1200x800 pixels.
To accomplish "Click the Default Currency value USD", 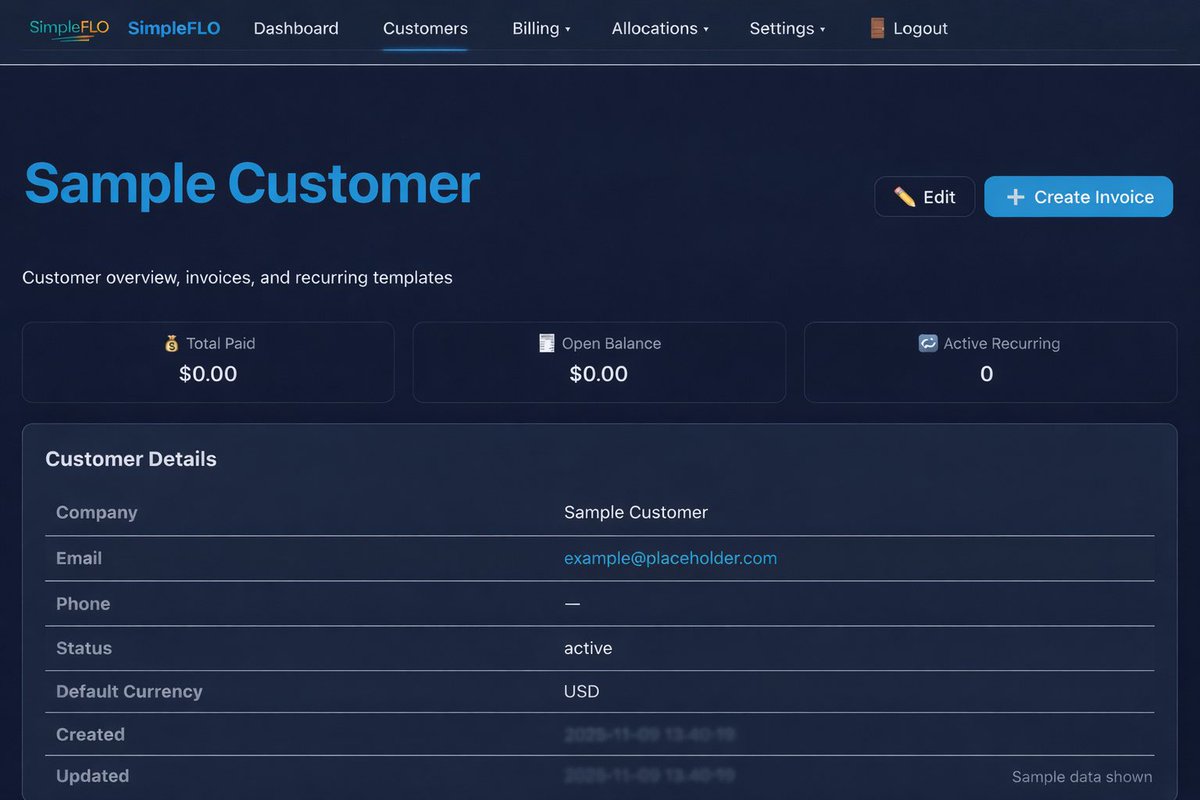I will pos(582,691).
